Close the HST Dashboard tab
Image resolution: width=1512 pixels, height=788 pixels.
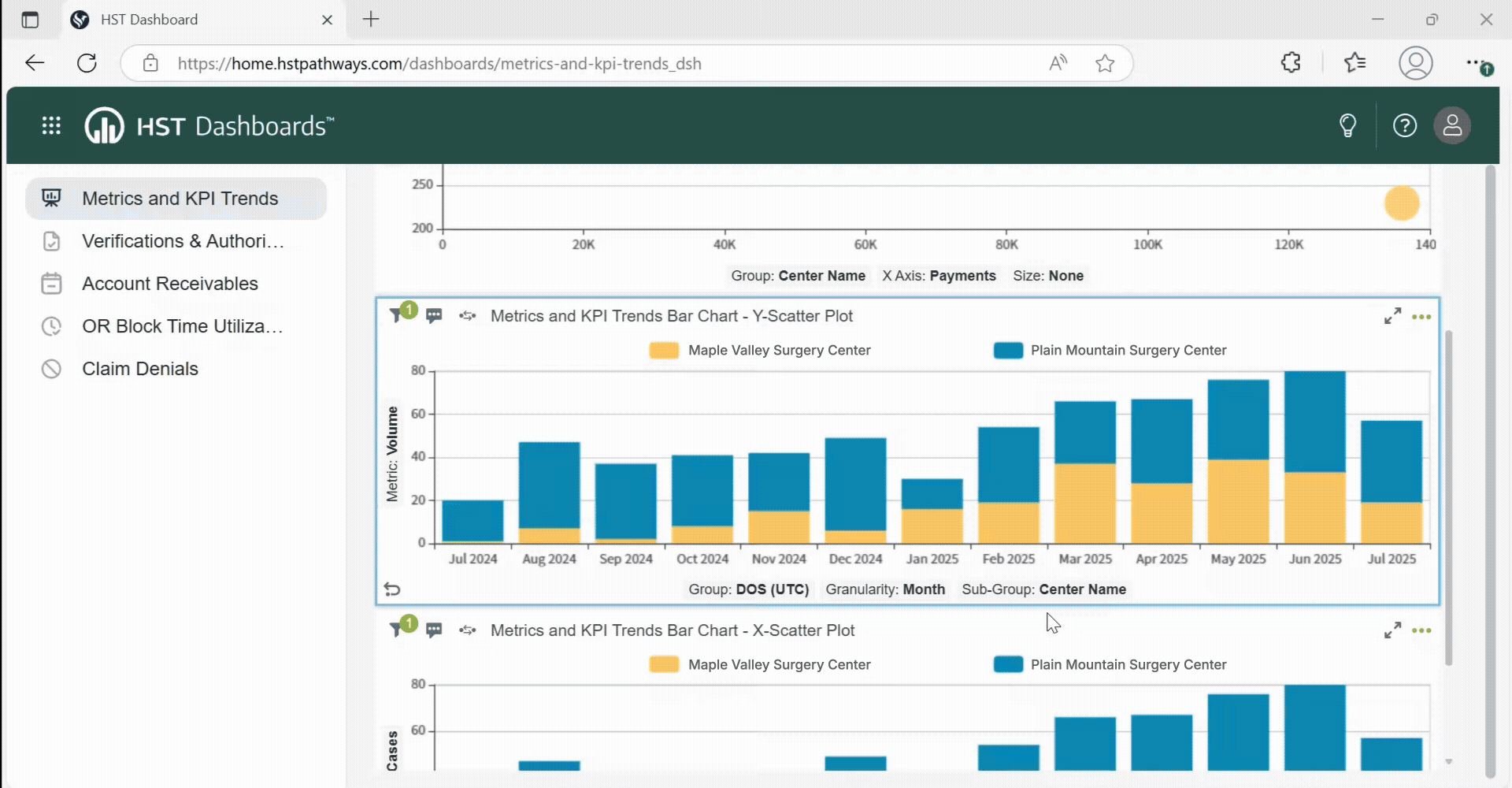point(327,20)
